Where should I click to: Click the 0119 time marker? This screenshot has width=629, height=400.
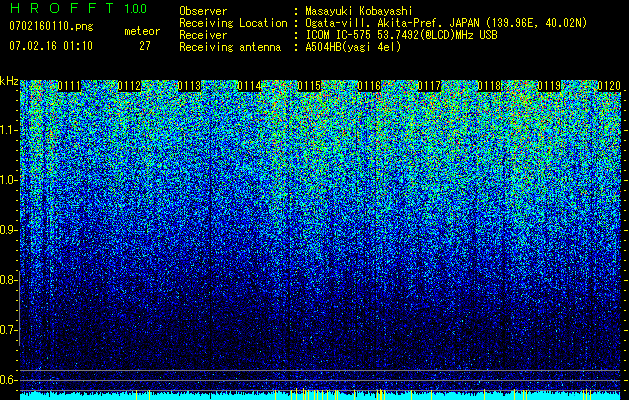[549, 86]
